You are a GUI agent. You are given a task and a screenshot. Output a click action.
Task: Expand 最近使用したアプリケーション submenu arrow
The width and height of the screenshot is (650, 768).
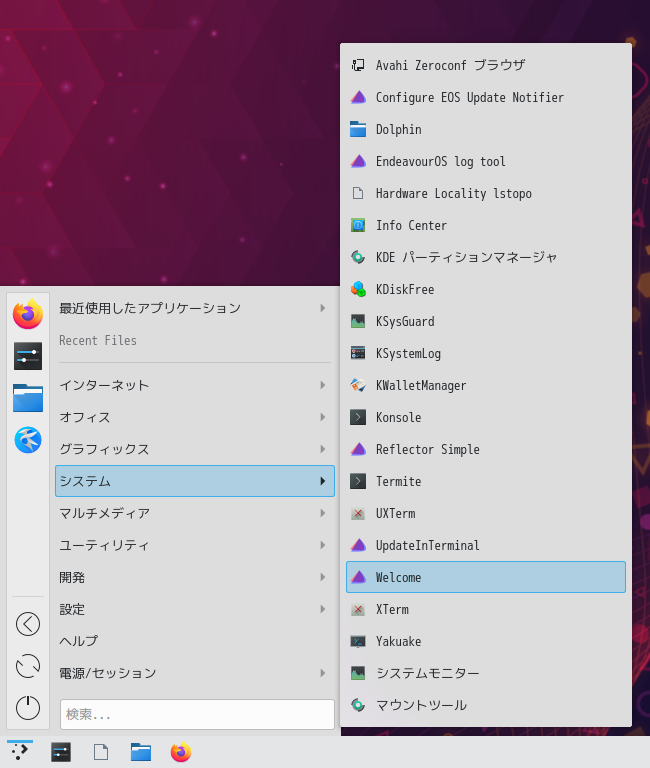coord(322,308)
